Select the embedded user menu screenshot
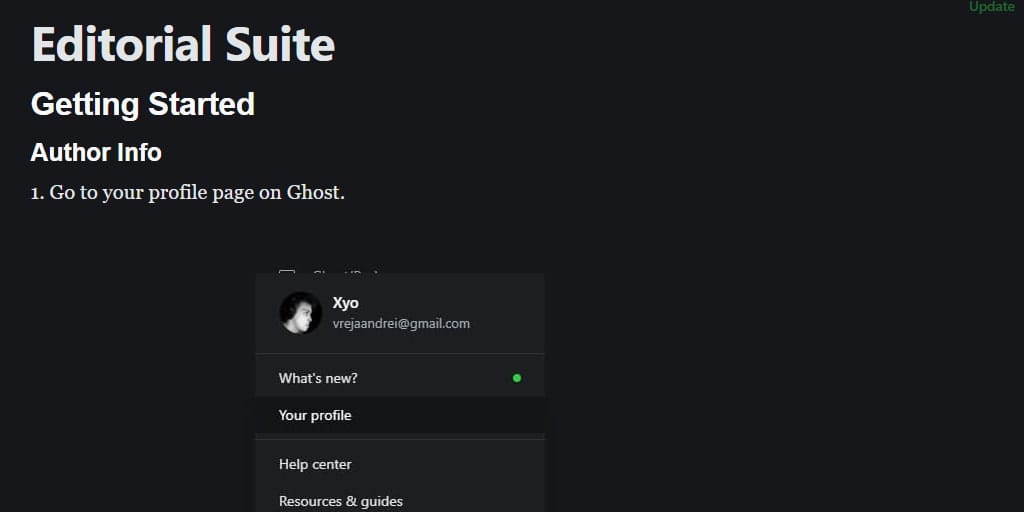1024x512 pixels. tap(400, 391)
